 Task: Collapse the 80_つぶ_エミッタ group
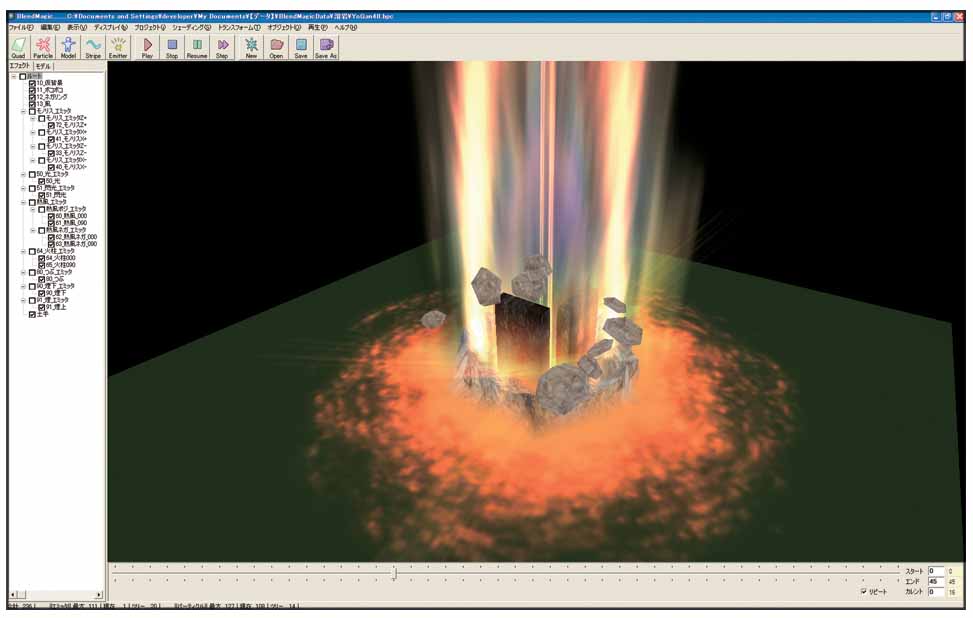coord(24,272)
